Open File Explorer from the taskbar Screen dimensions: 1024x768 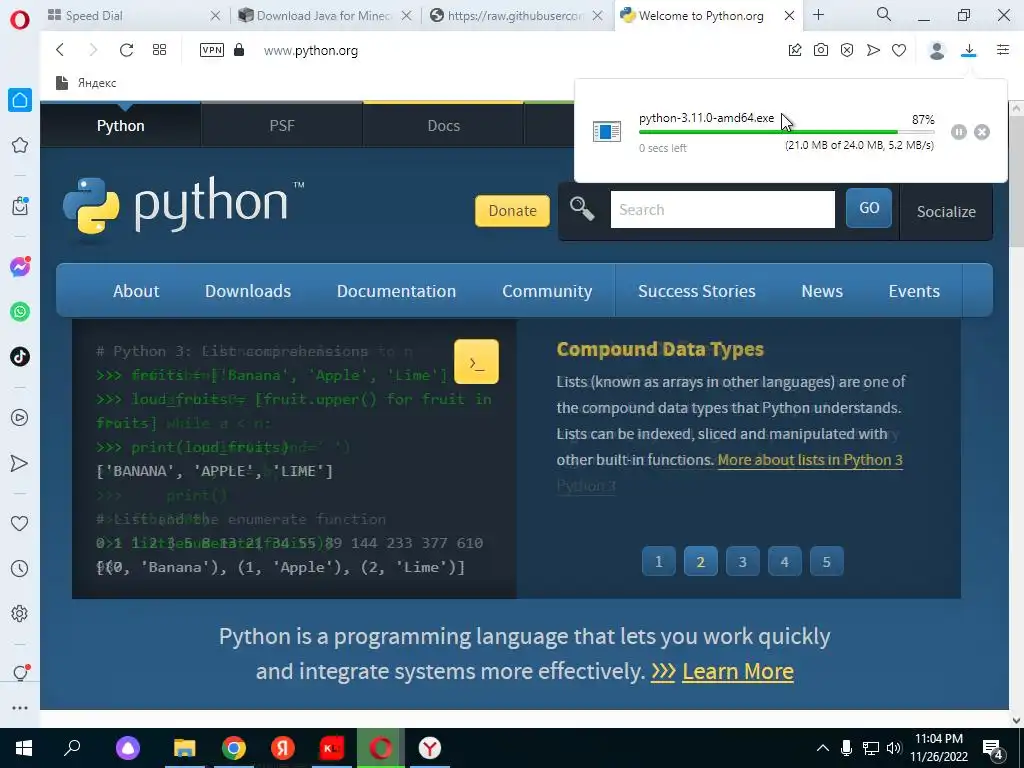[185, 748]
